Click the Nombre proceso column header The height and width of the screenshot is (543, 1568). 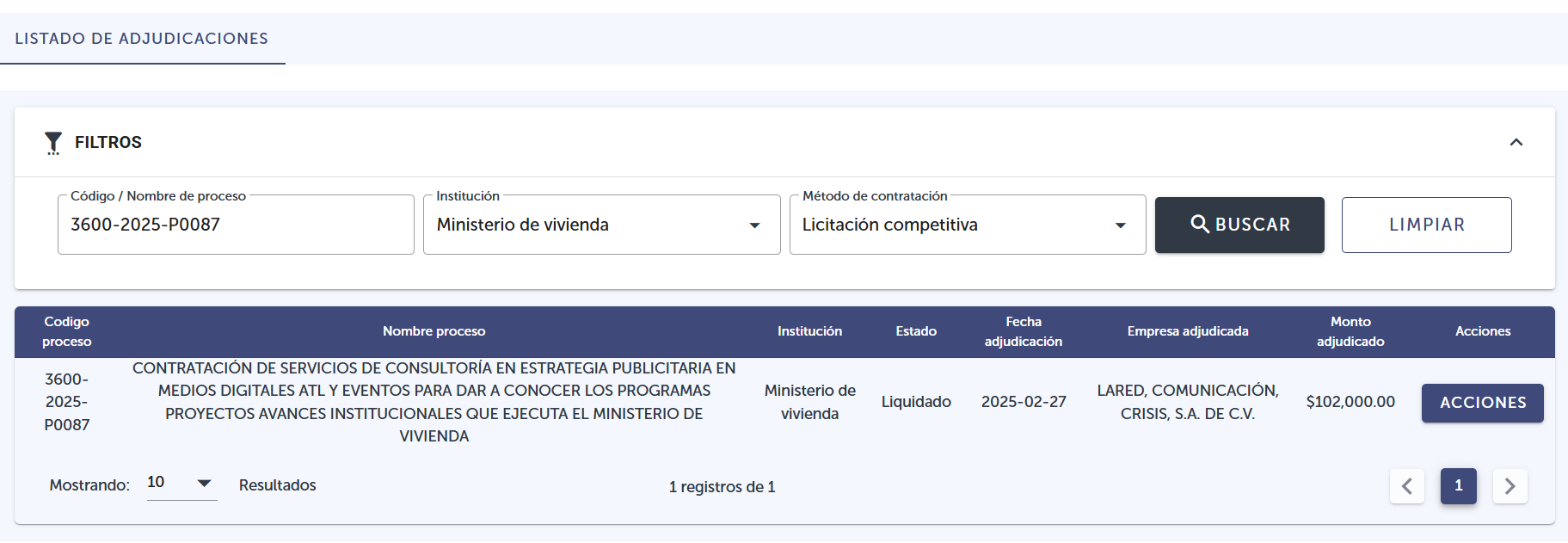pyautogui.click(x=434, y=331)
